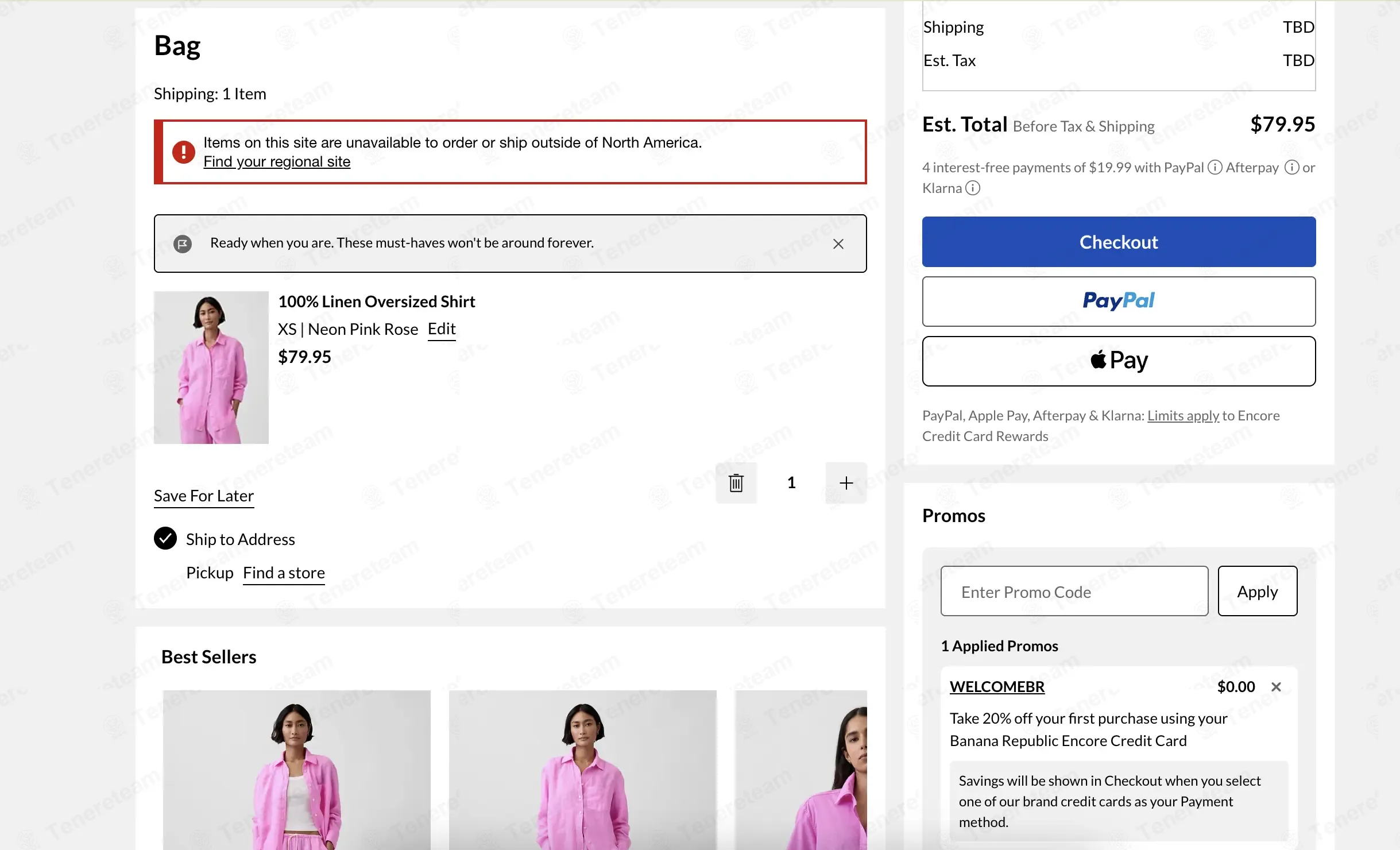
Task: Click the 'Shipping: 1 Item' text
Action: (x=210, y=94)
